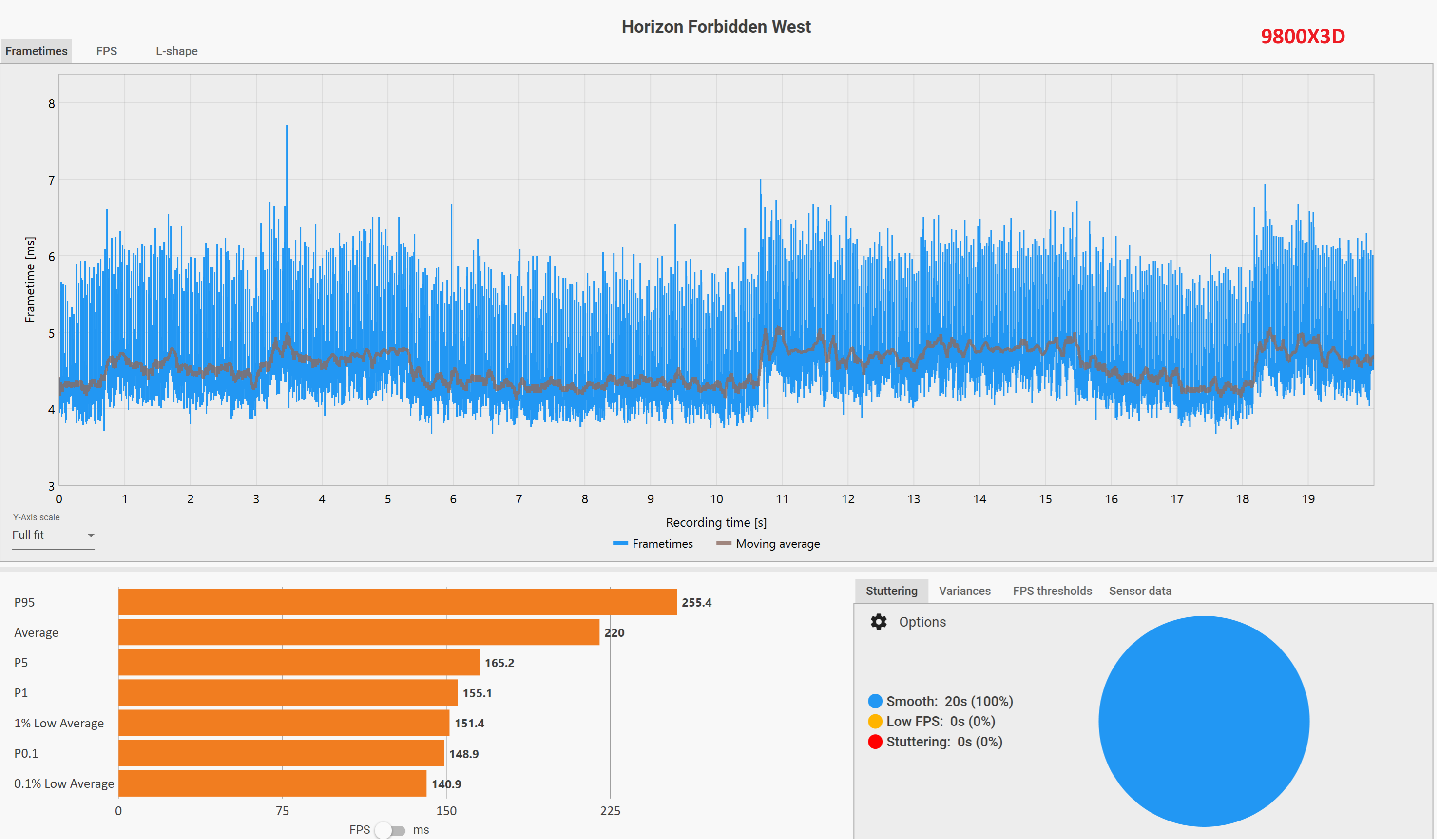Click the blue stuttering pie chart
The width and height of the screenshot is (1440, 840).
(x=1204, y=721)
